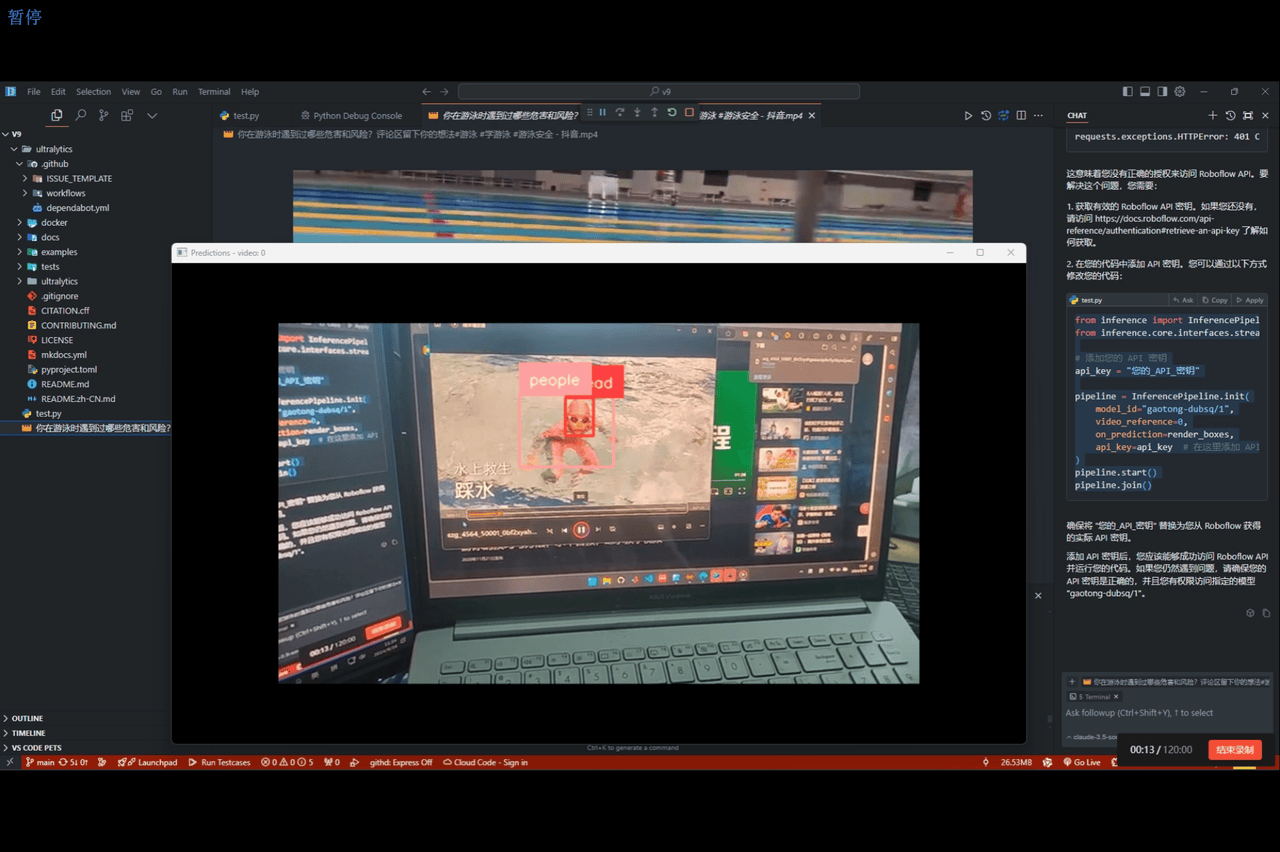Switch to the test.py editor tab
Screen dimensions: 1280x852
point(245,116)
